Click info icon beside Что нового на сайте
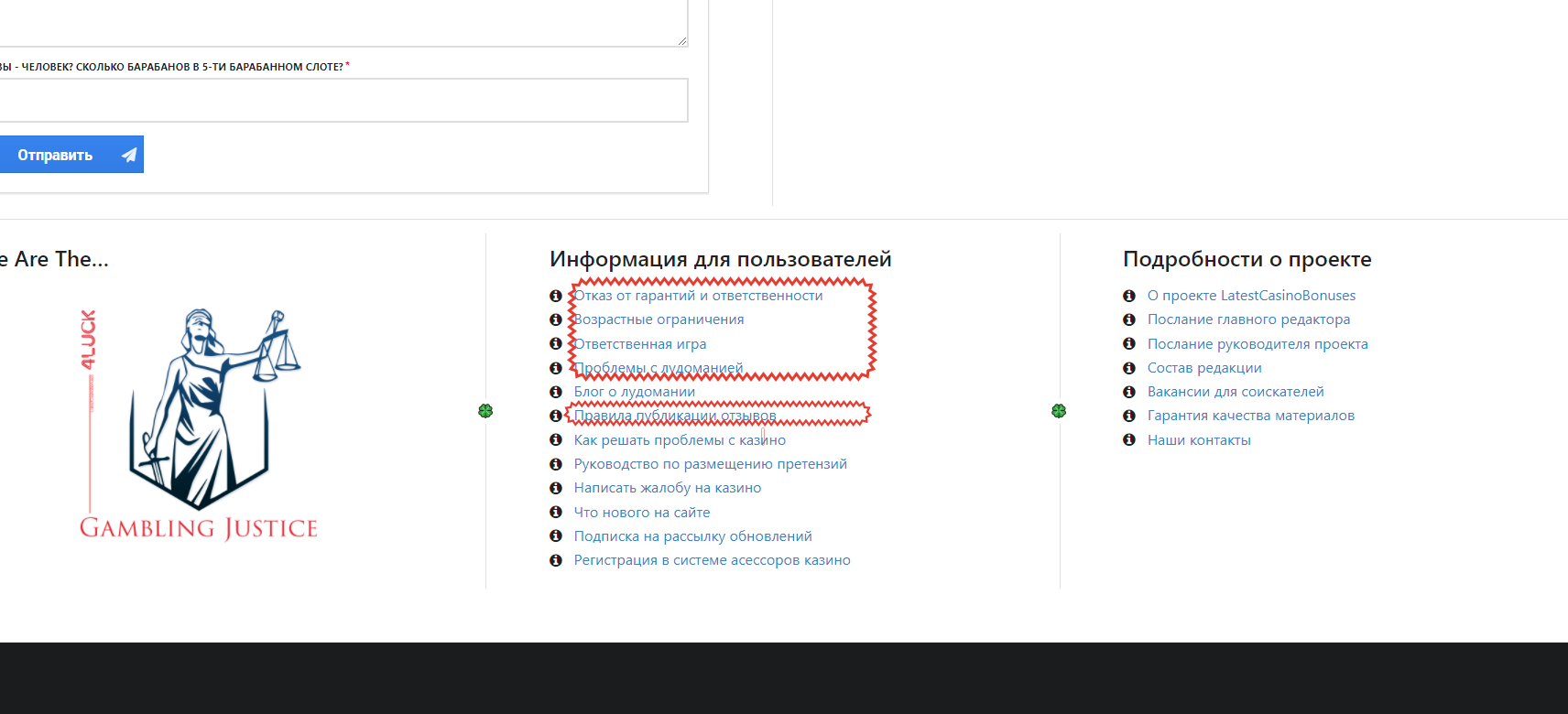 555,513
